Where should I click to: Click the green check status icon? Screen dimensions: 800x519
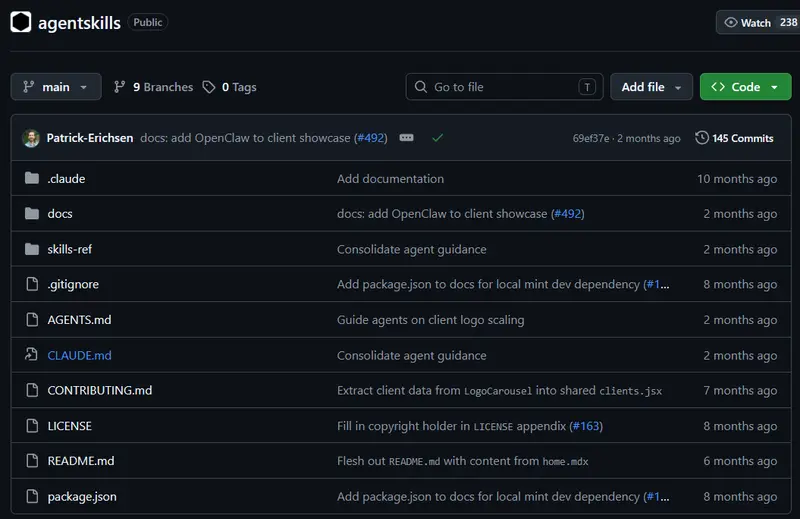[437, 138]
